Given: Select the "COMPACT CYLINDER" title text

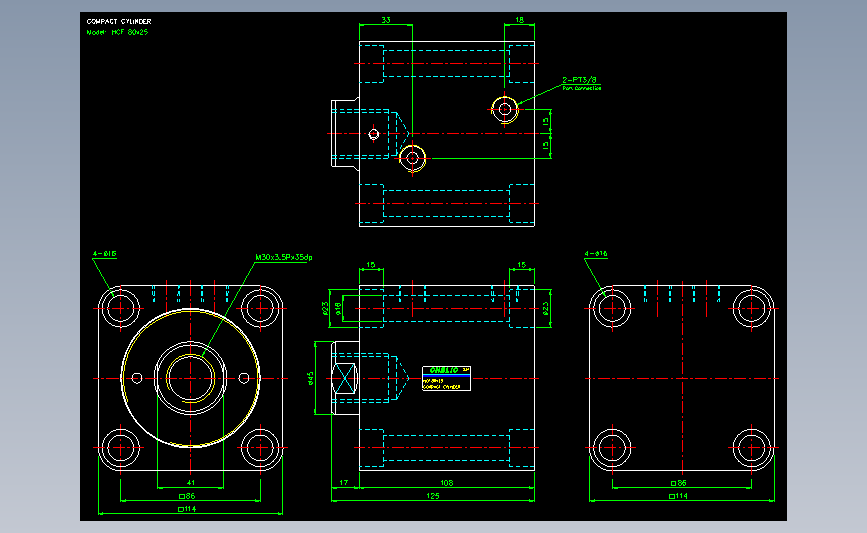Looking at the screenshot, I should click(119, 22).
